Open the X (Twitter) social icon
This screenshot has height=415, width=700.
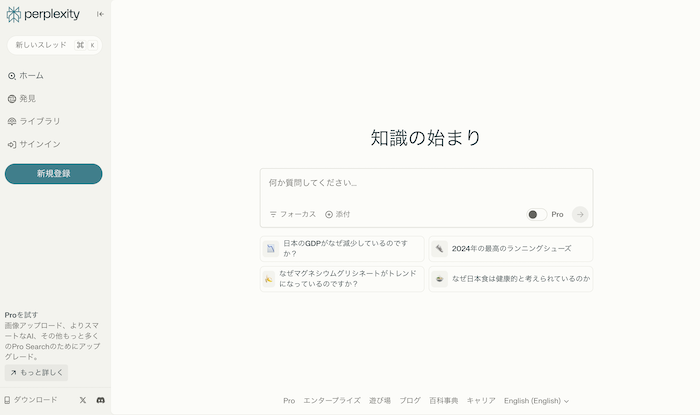click(82, 400)
